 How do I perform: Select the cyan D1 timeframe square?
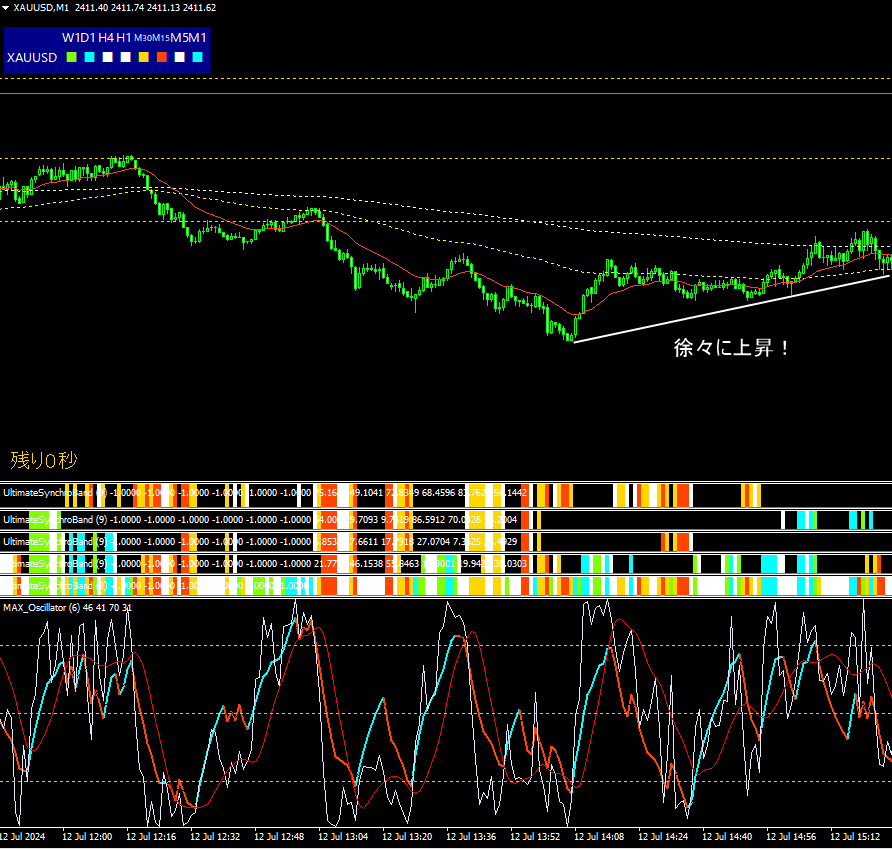coord(89,57)
